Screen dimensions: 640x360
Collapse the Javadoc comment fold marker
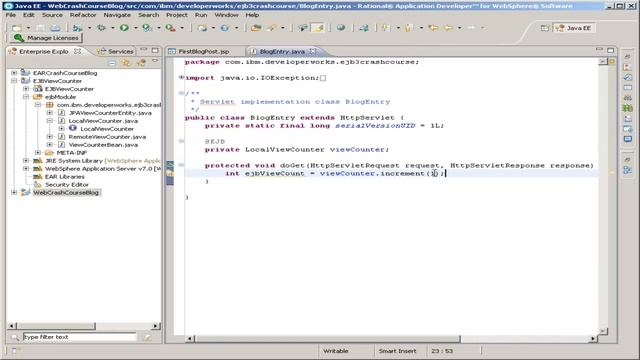pos(181,93)
